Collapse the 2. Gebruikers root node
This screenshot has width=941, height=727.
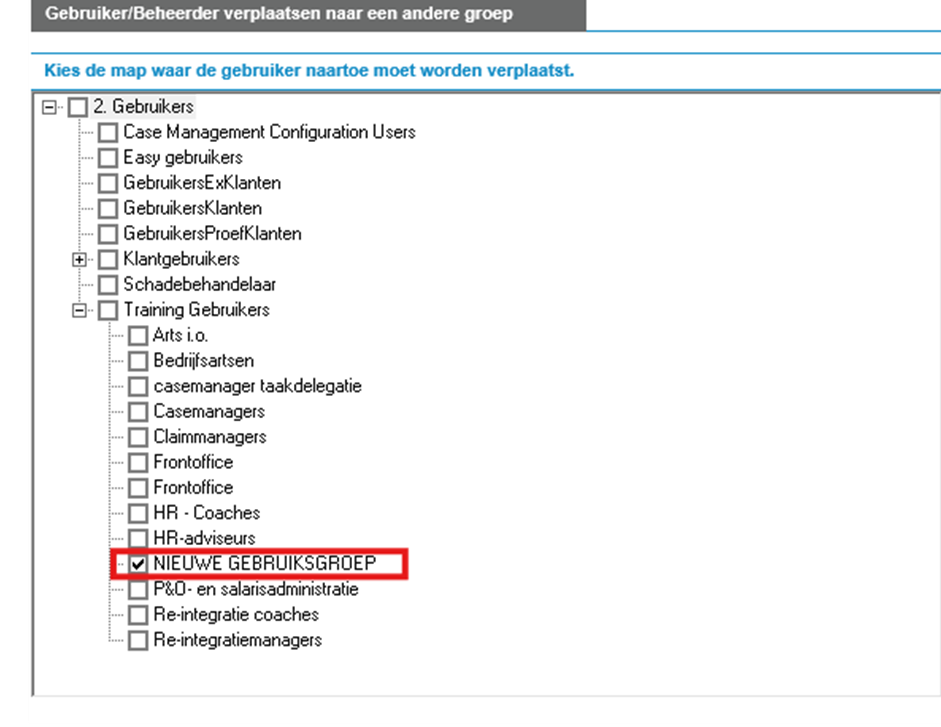pyautogui.click(x=49, y=107)
